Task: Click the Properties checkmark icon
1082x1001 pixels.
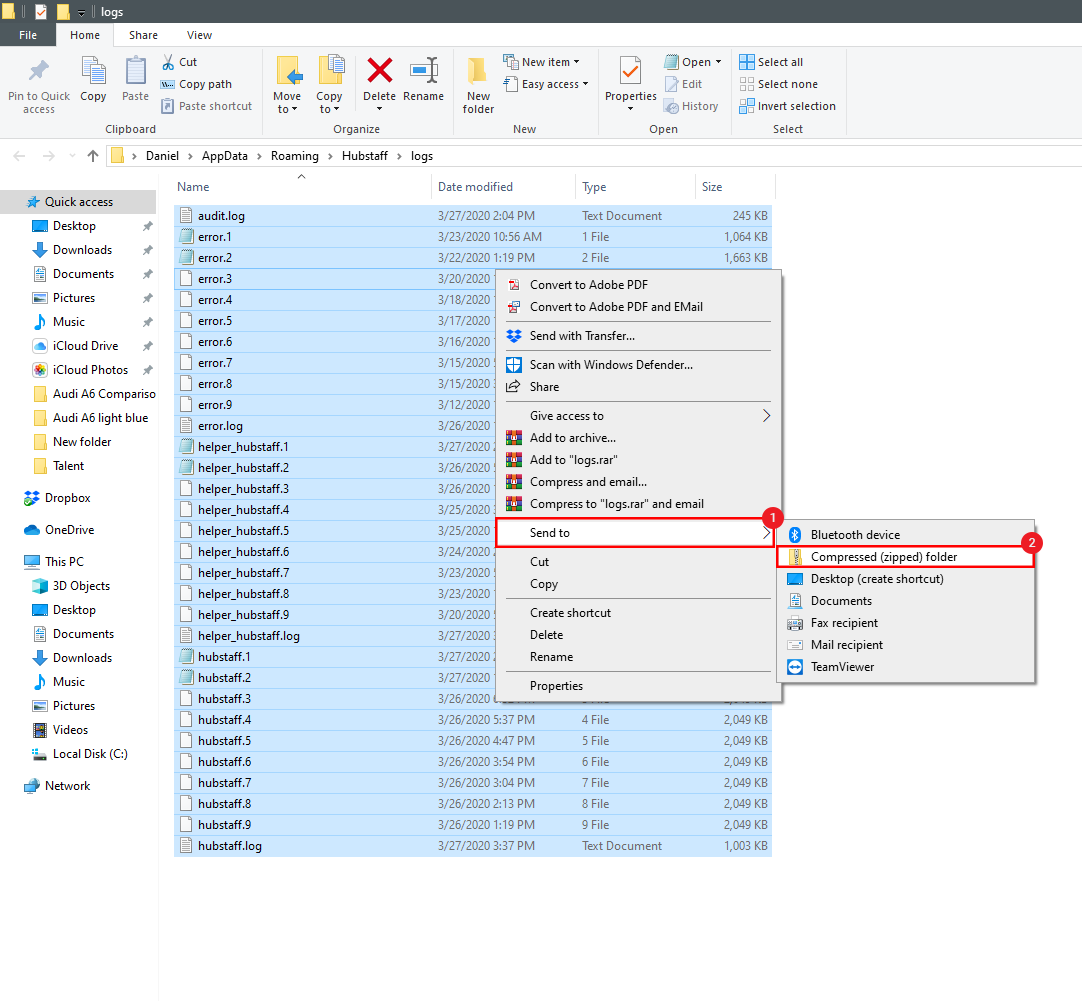Action: (630, 70)
